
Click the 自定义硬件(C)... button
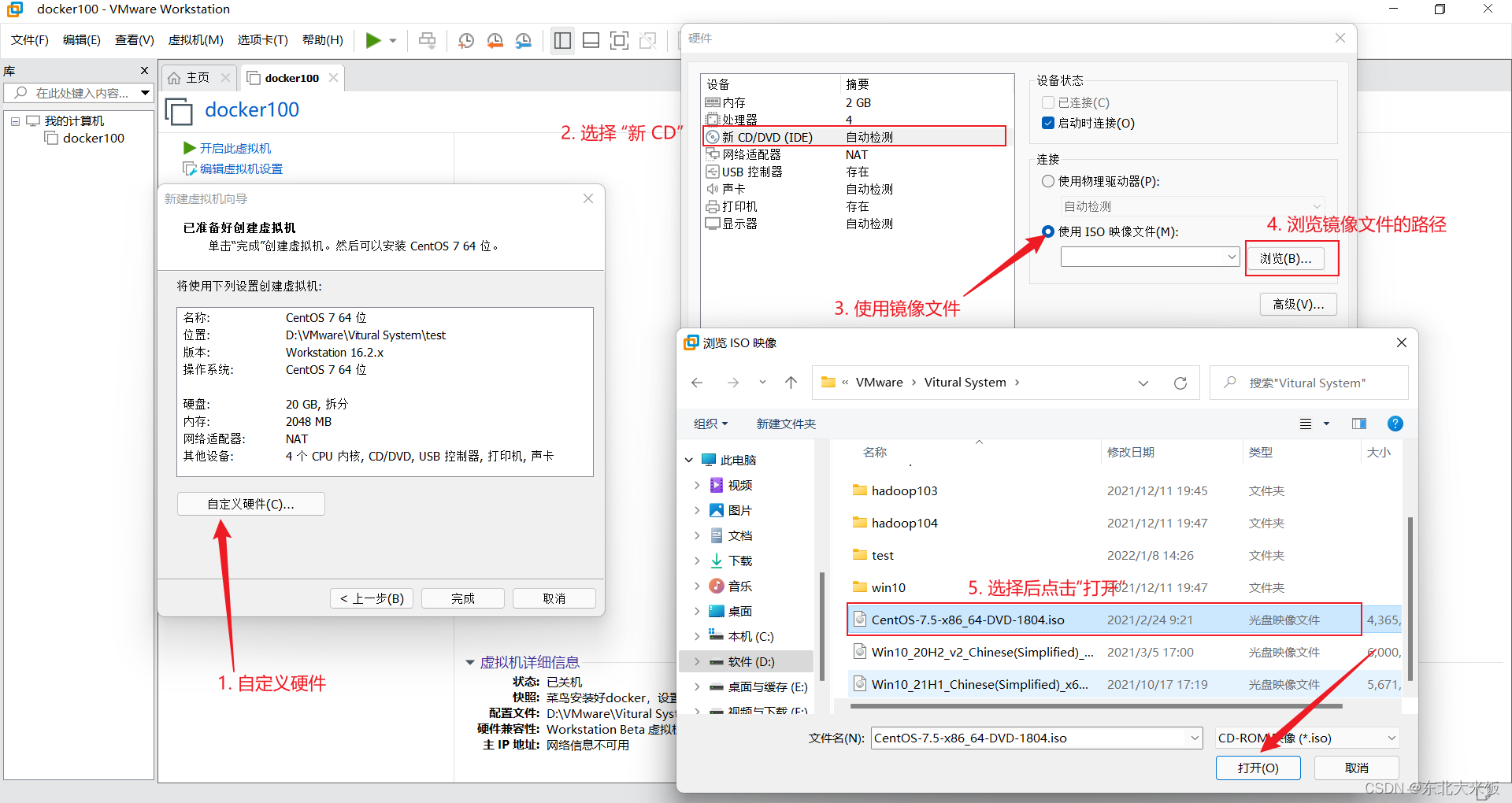tap(251, 504)
